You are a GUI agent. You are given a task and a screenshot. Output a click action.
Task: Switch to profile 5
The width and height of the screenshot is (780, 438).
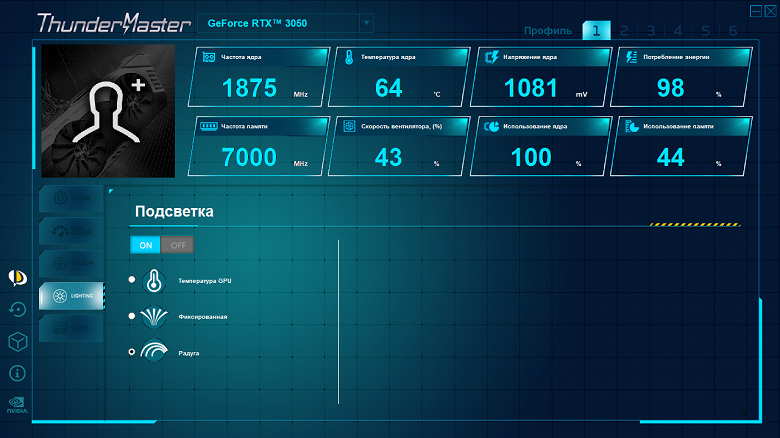click(x=705, y=31)
